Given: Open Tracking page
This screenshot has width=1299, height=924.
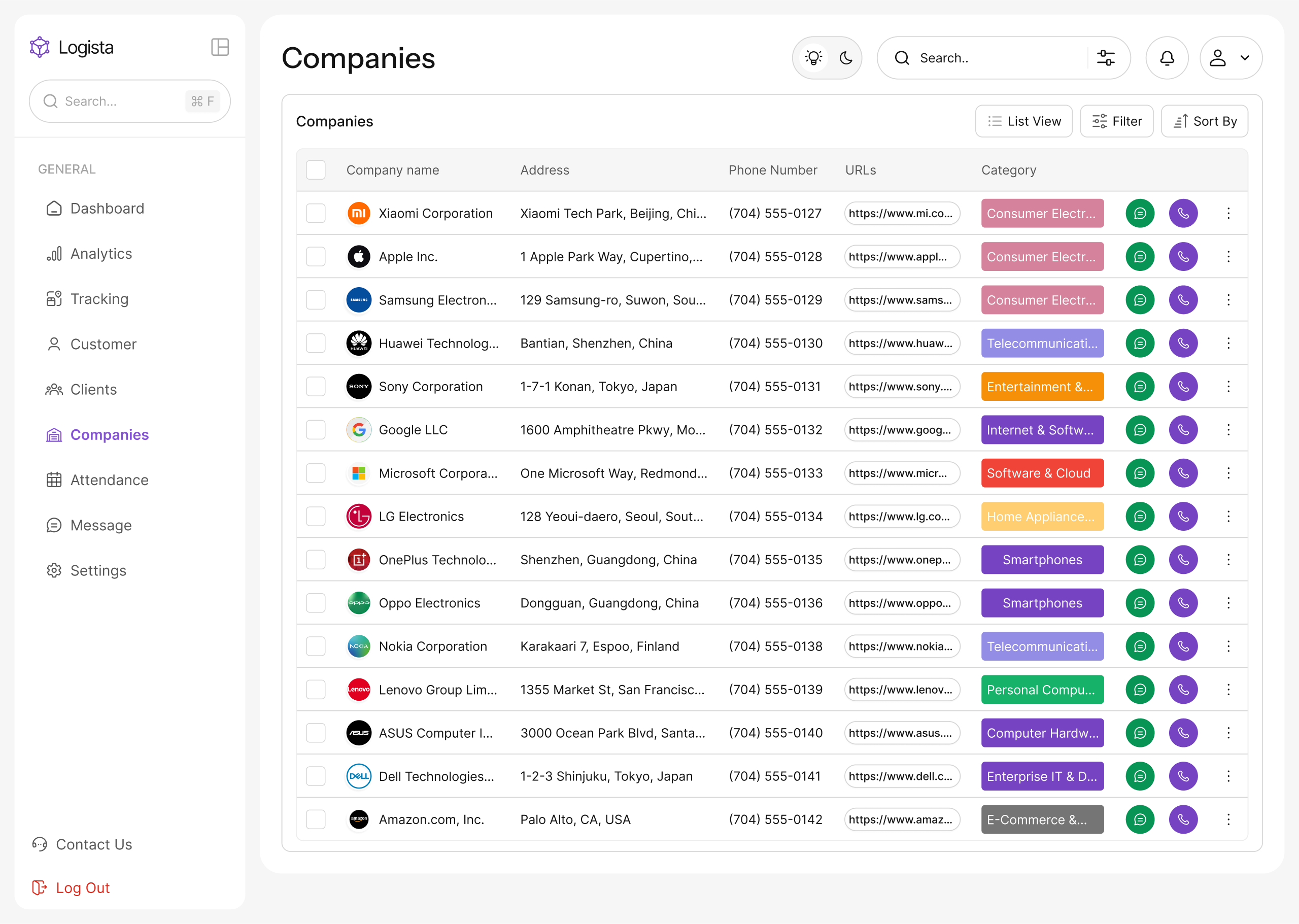Looking at the screenshot, I should click(87, 299).
